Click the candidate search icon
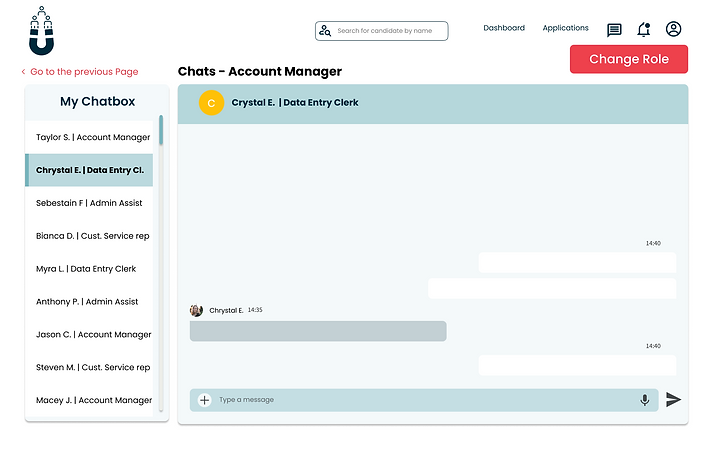710x454 pixels. tap(325, 31)
